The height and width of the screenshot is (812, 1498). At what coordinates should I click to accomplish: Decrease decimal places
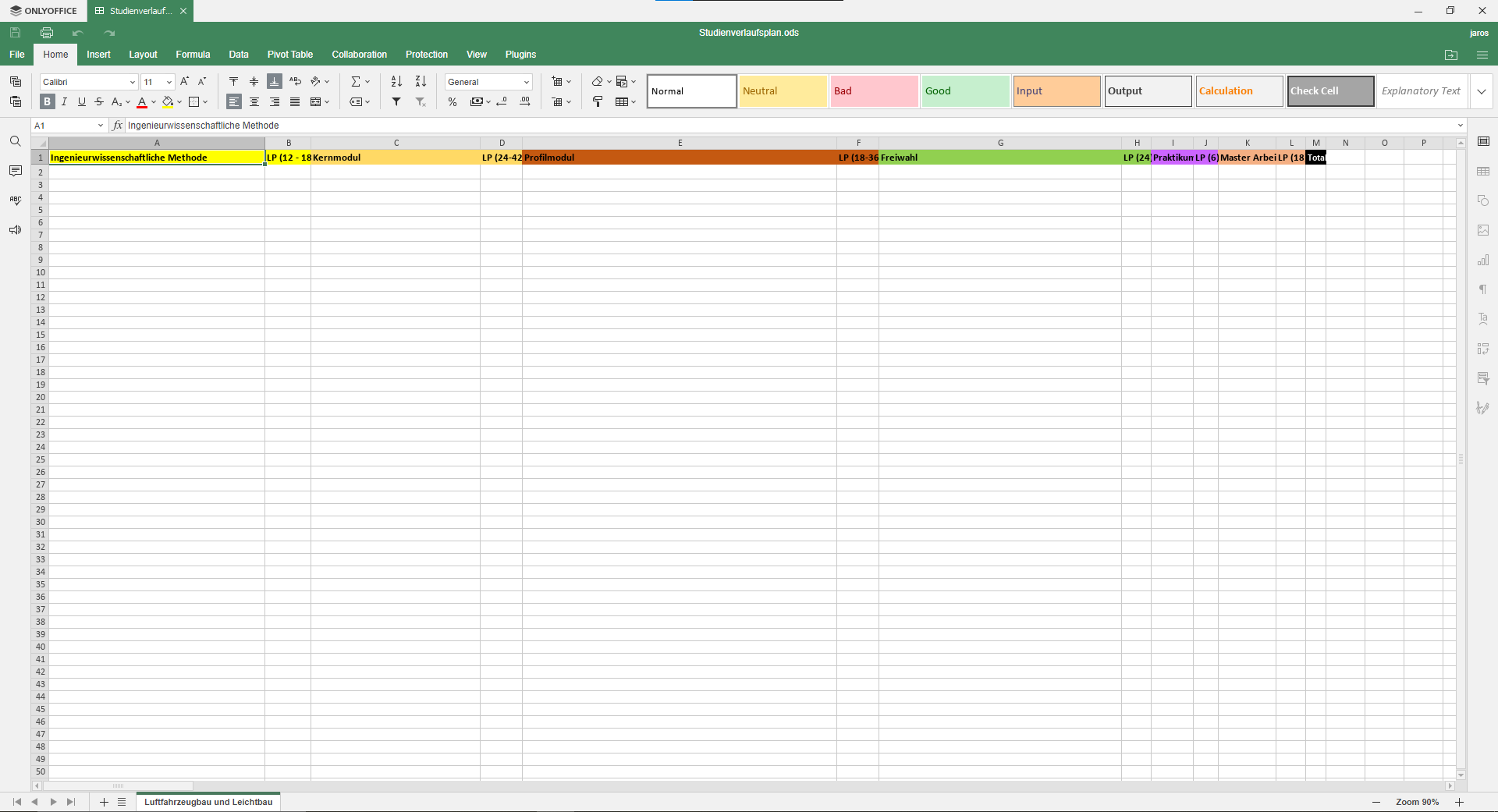point(502,101)
